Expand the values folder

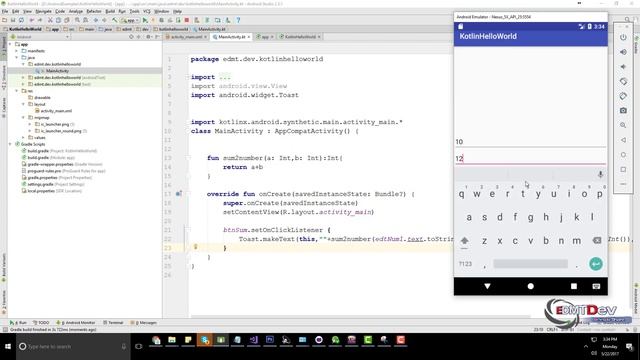point(23,138)
